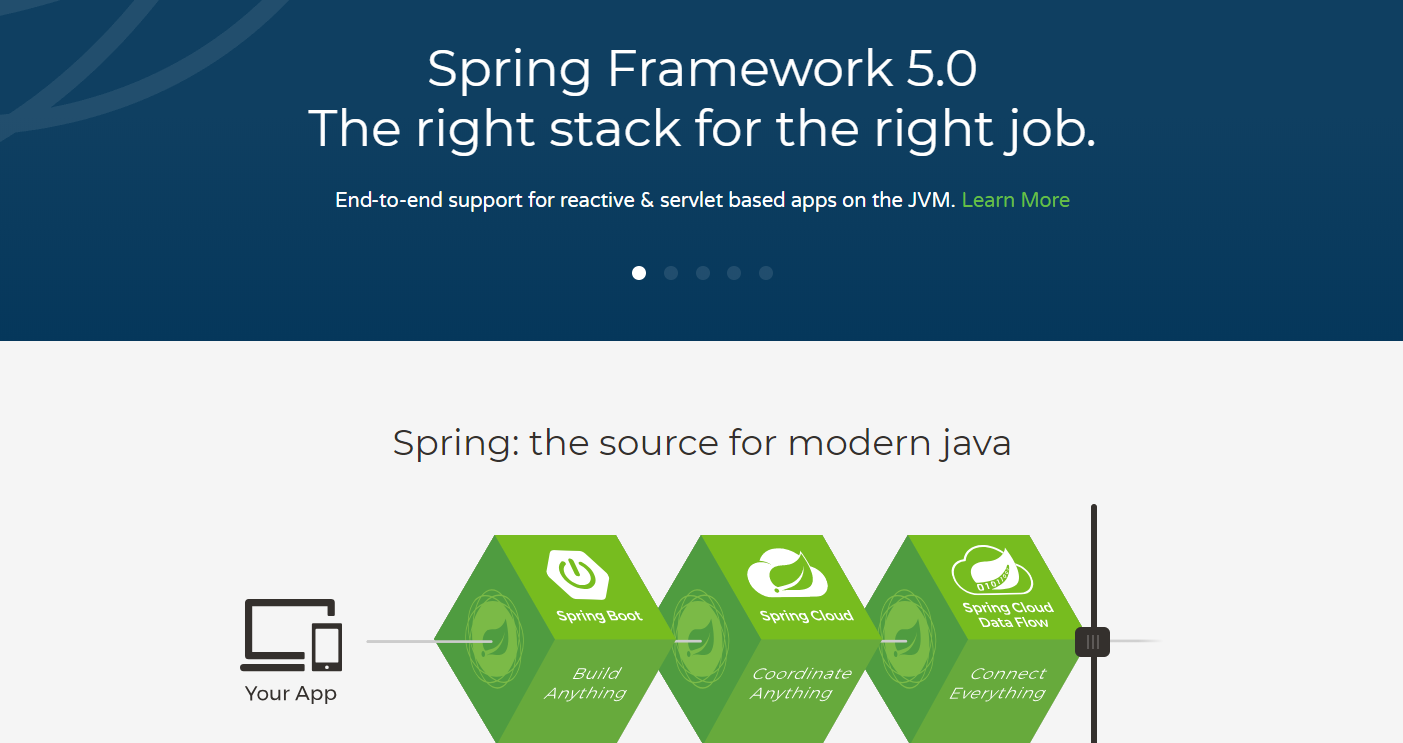The height and width of the screenshot is (743, 1403).
Task: Click the connector plug handle on the vertical bar
Action: coord(1092,642)
